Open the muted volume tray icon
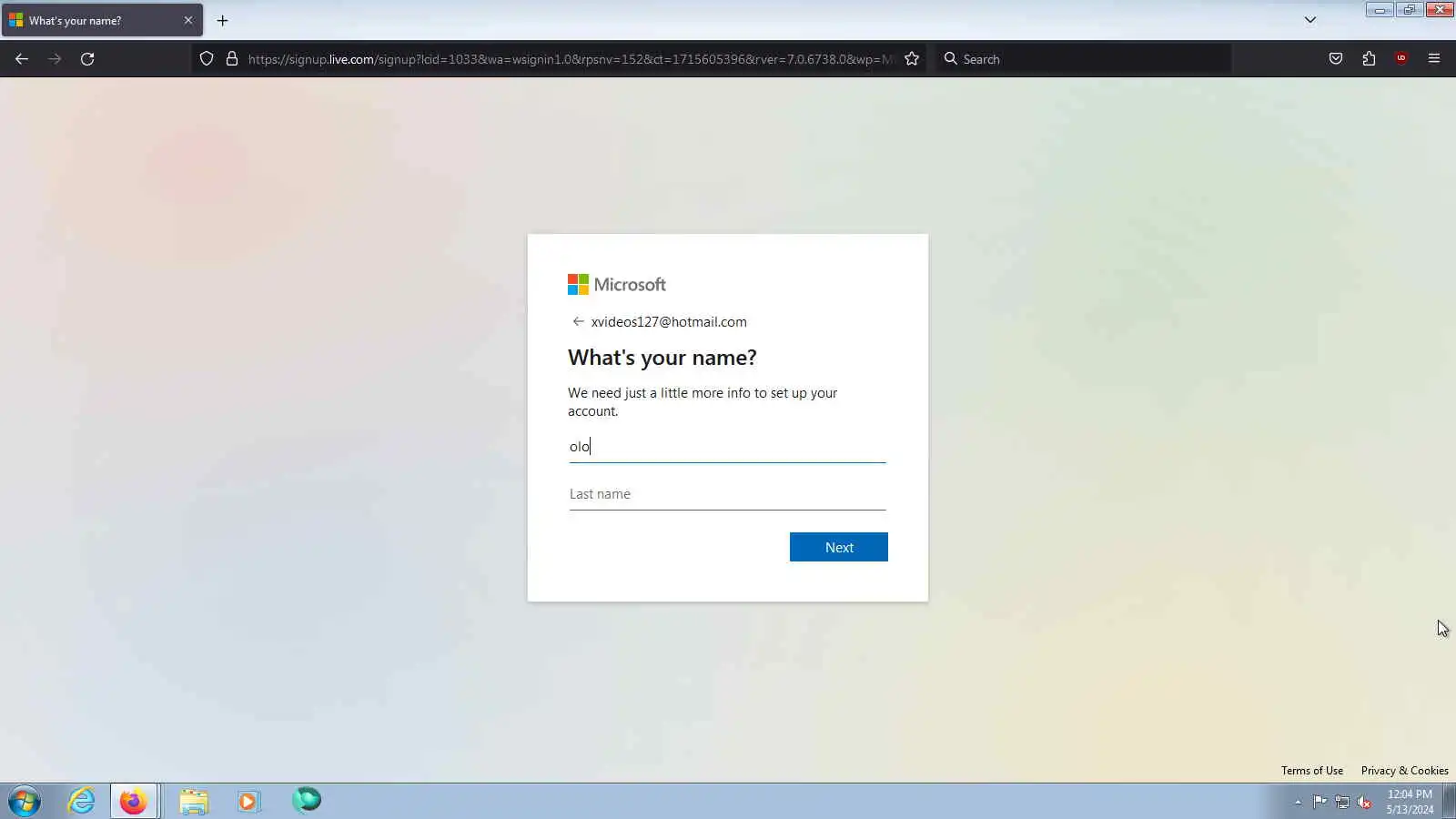 tap(1364, 802)
